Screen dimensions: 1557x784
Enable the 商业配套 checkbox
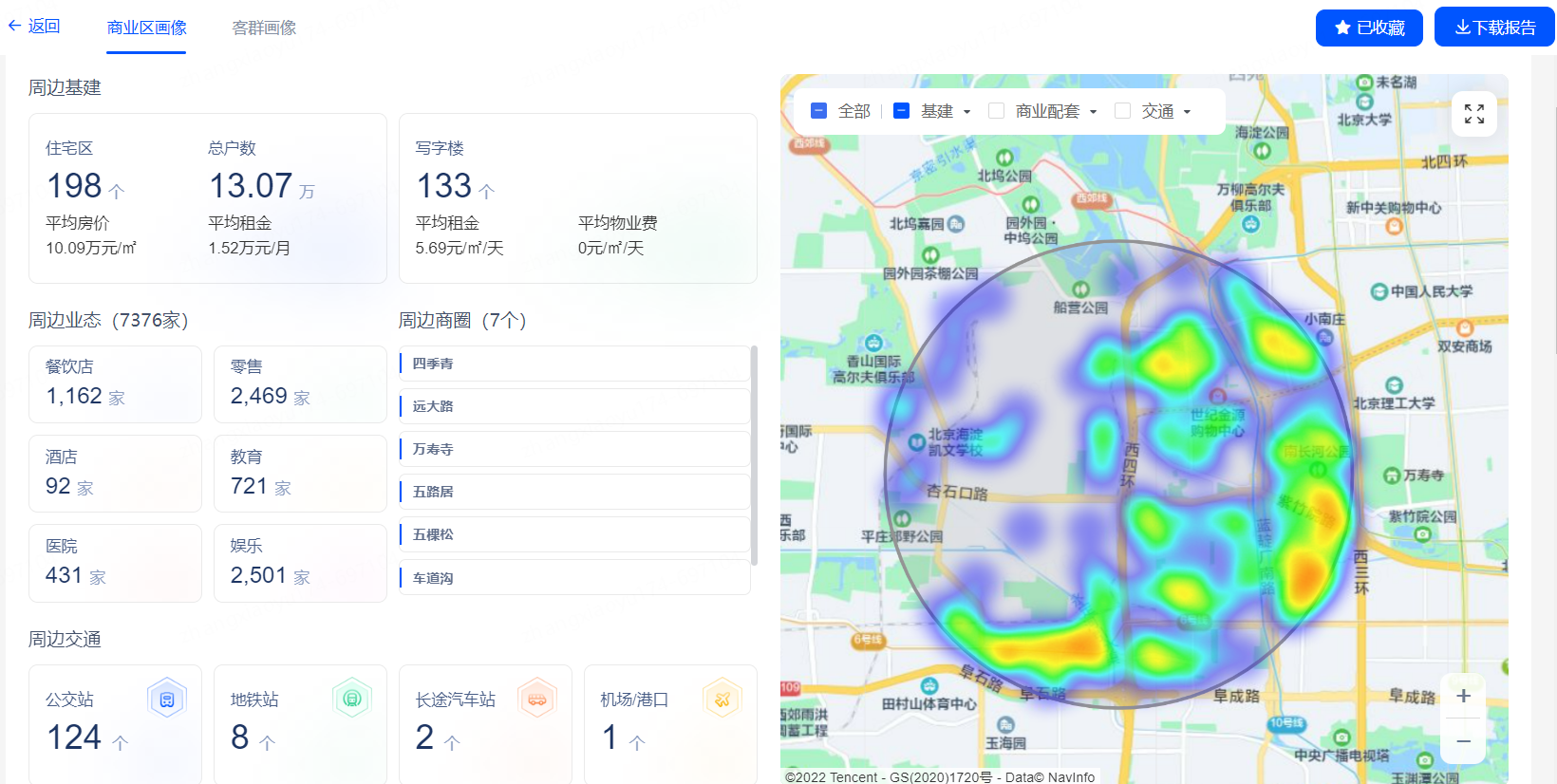pos(996,111)
